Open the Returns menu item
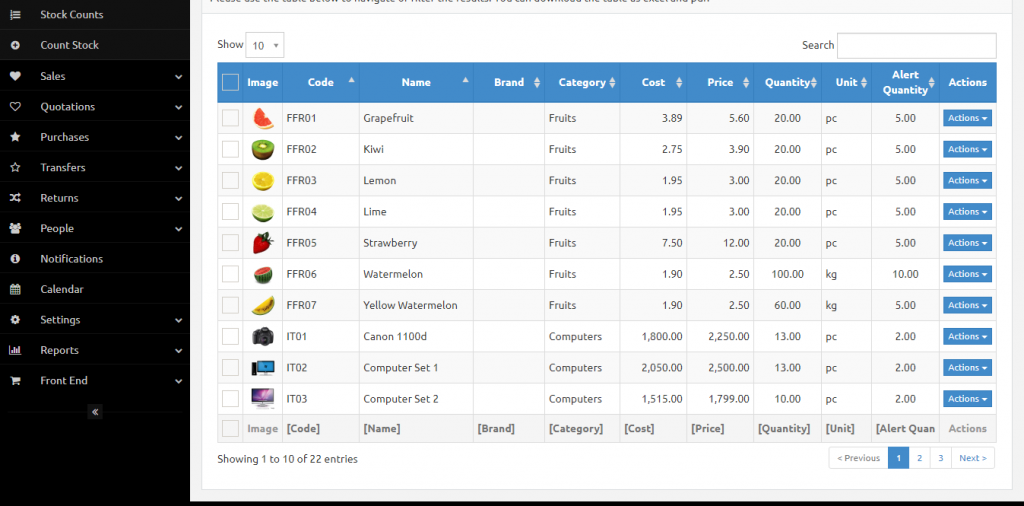The width and height of the screenshot is (1024, 506). 95,198
